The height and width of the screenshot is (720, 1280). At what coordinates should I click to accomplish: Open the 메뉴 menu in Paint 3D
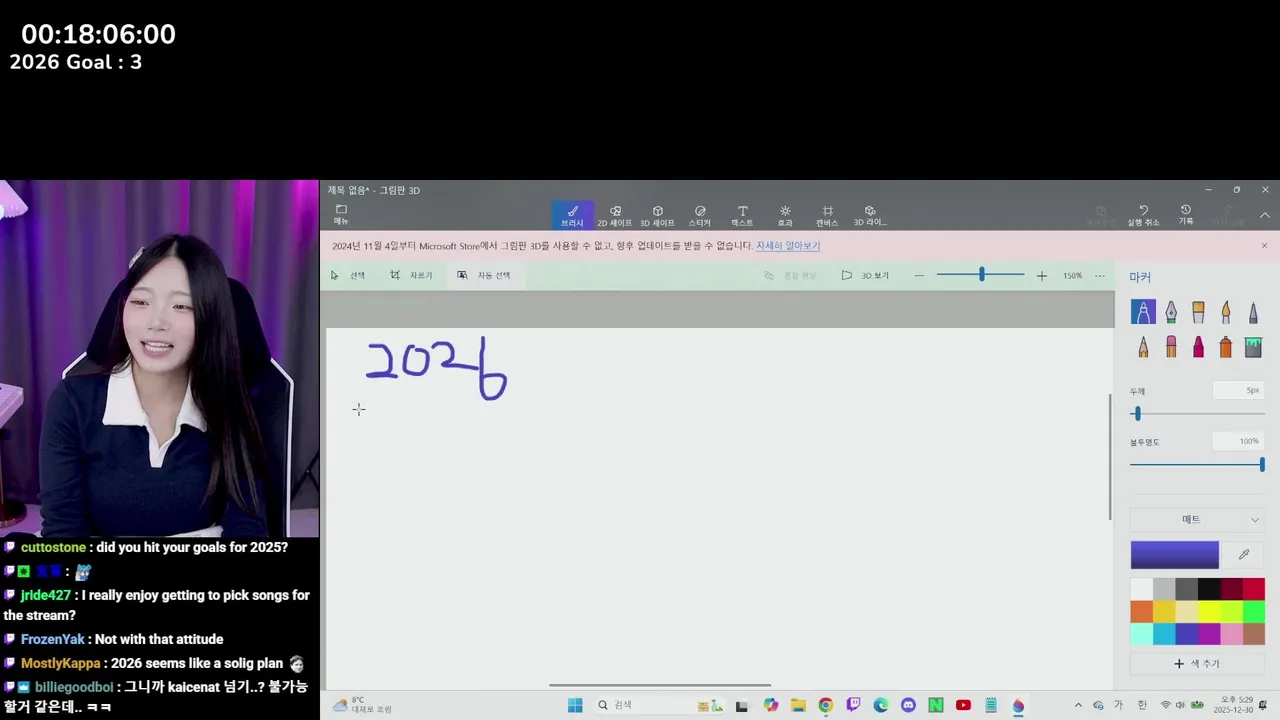(341, 215)
